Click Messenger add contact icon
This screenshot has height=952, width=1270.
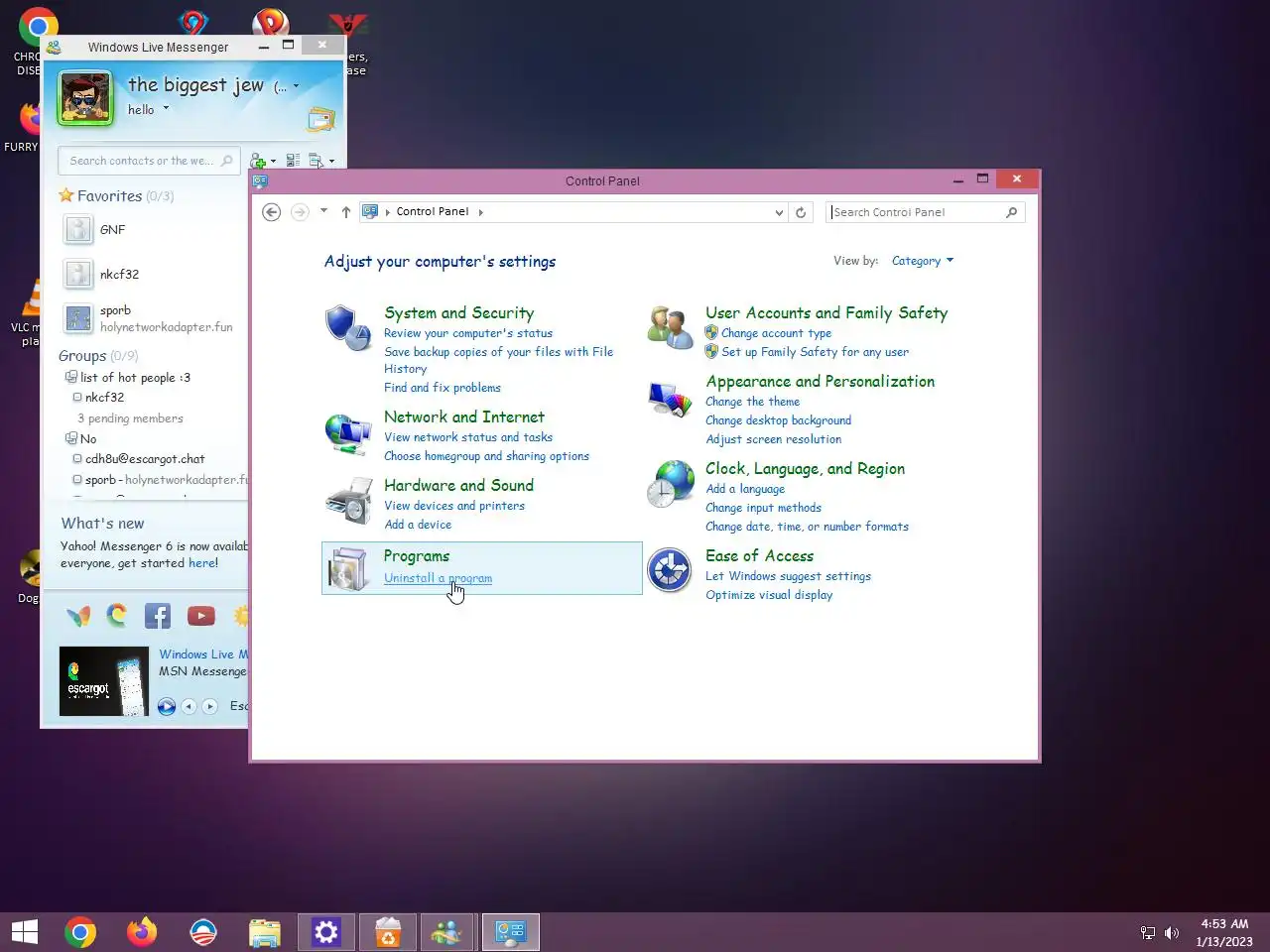258,161
